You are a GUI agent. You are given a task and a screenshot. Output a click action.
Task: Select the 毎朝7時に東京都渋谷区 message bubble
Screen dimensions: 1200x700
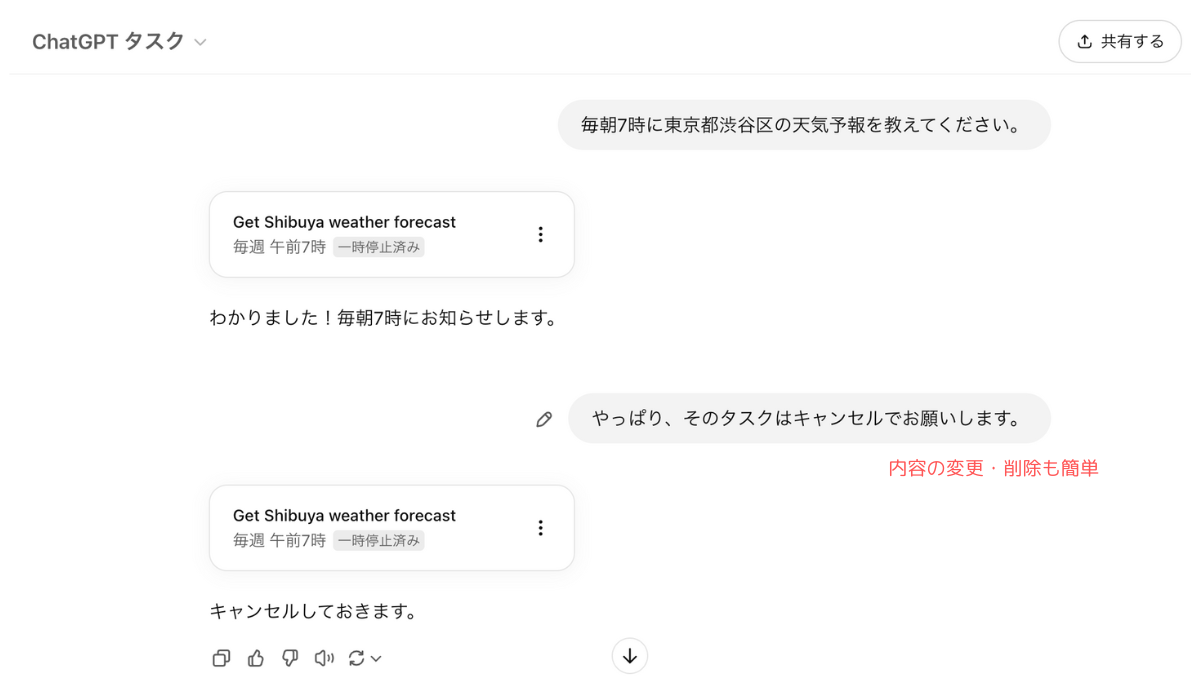(x=804, y=125)
